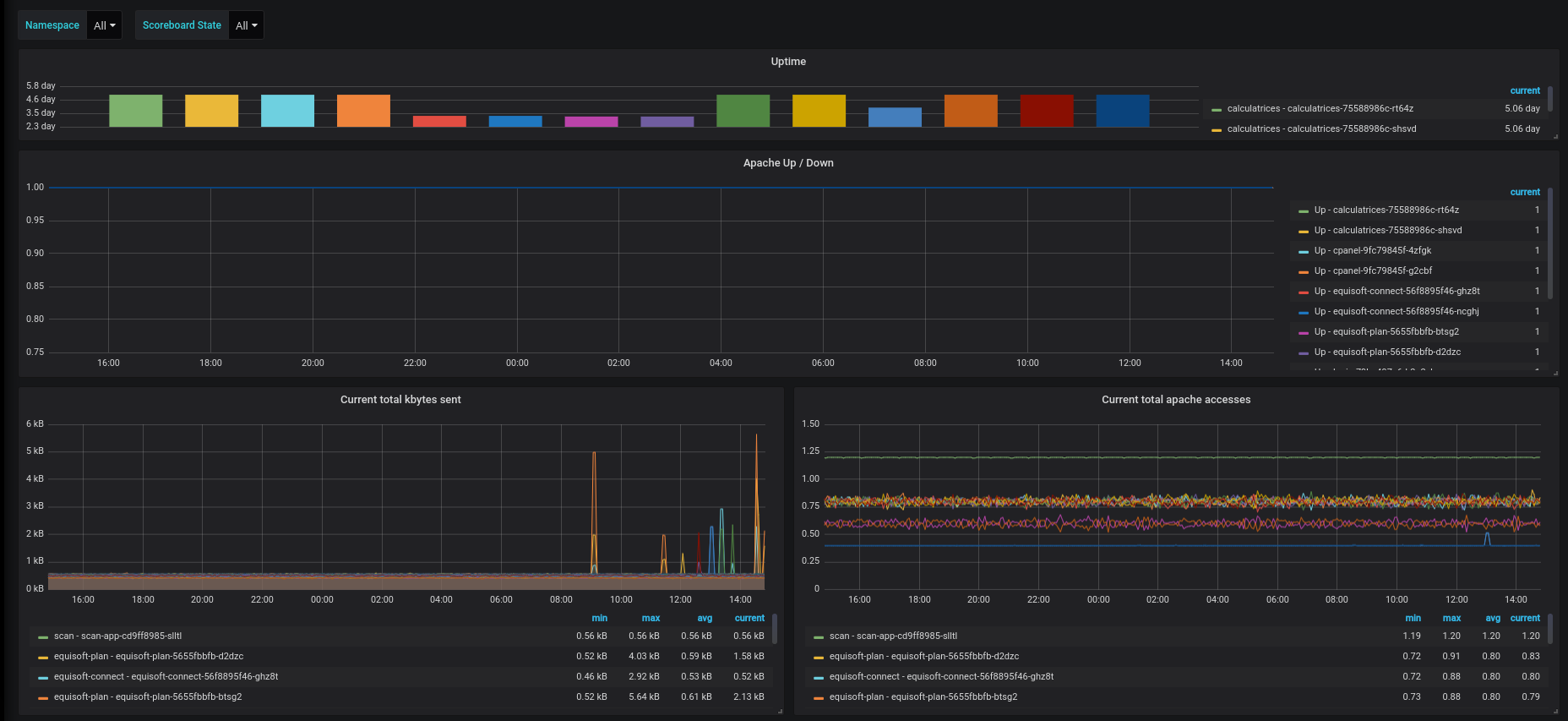Open the Namespace All dropdown
The image size is (1568, 721).
click(105, 25)
